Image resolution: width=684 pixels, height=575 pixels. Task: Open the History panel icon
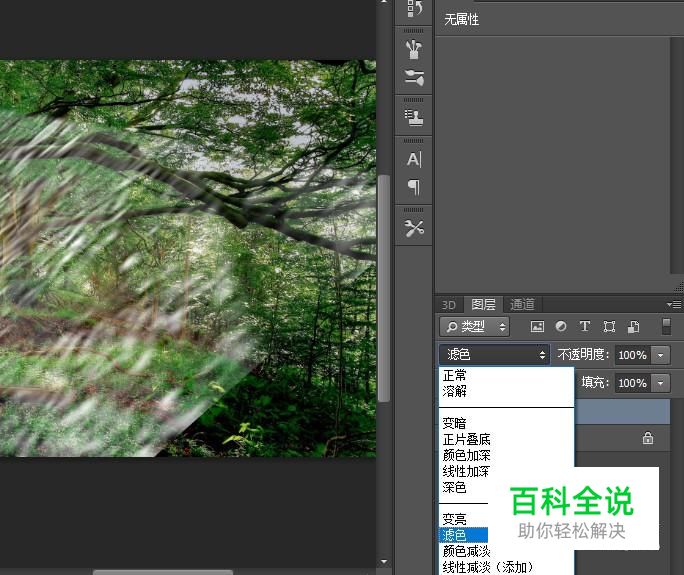pos(414,8)
